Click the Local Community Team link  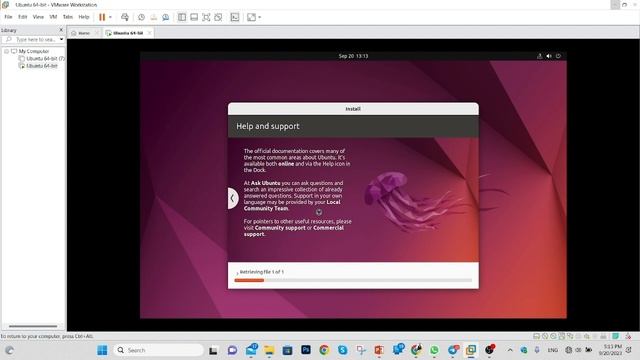[x=292, y=205]
